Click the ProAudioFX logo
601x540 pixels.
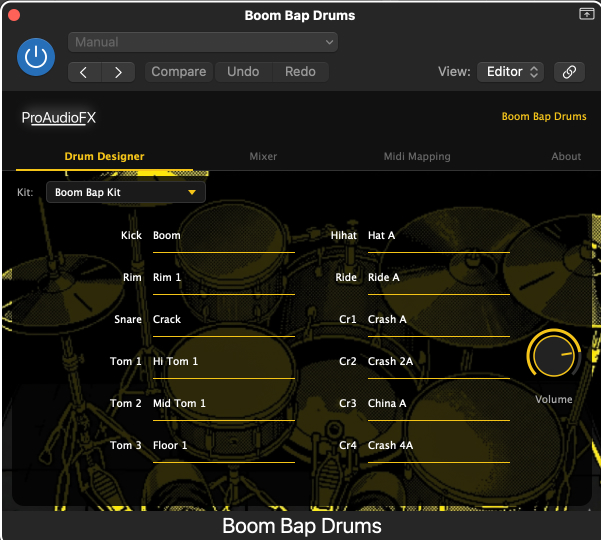coord(59,118)
